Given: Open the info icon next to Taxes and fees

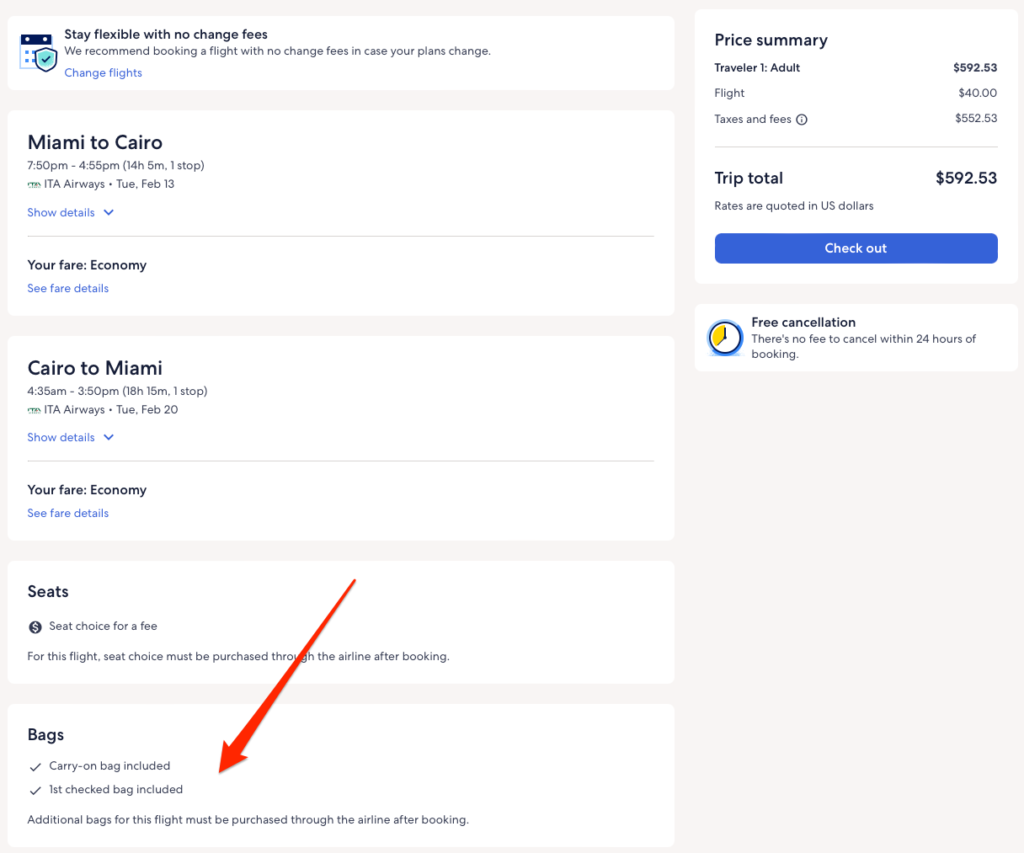Looking at the screenshot, I should coord(802,120).
